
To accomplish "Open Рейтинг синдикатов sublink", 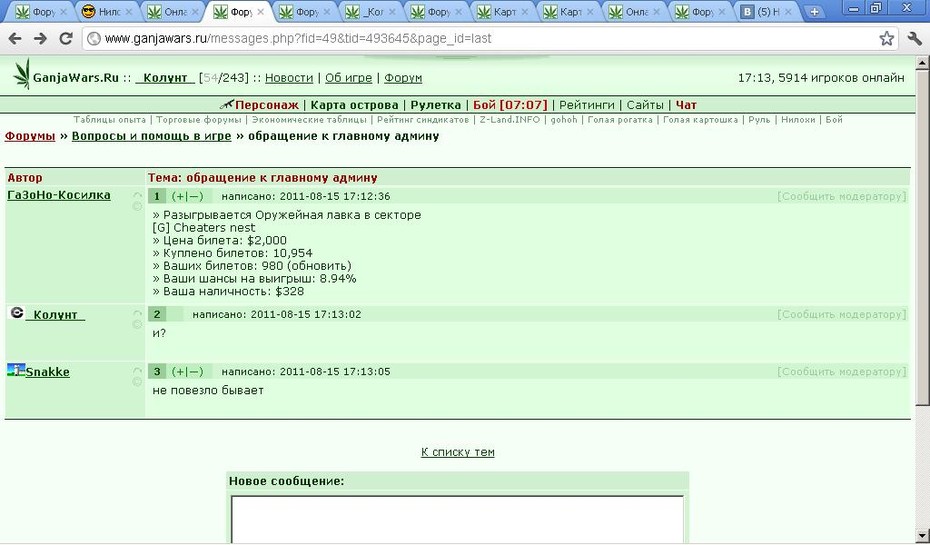I will (x=423, y=120).
